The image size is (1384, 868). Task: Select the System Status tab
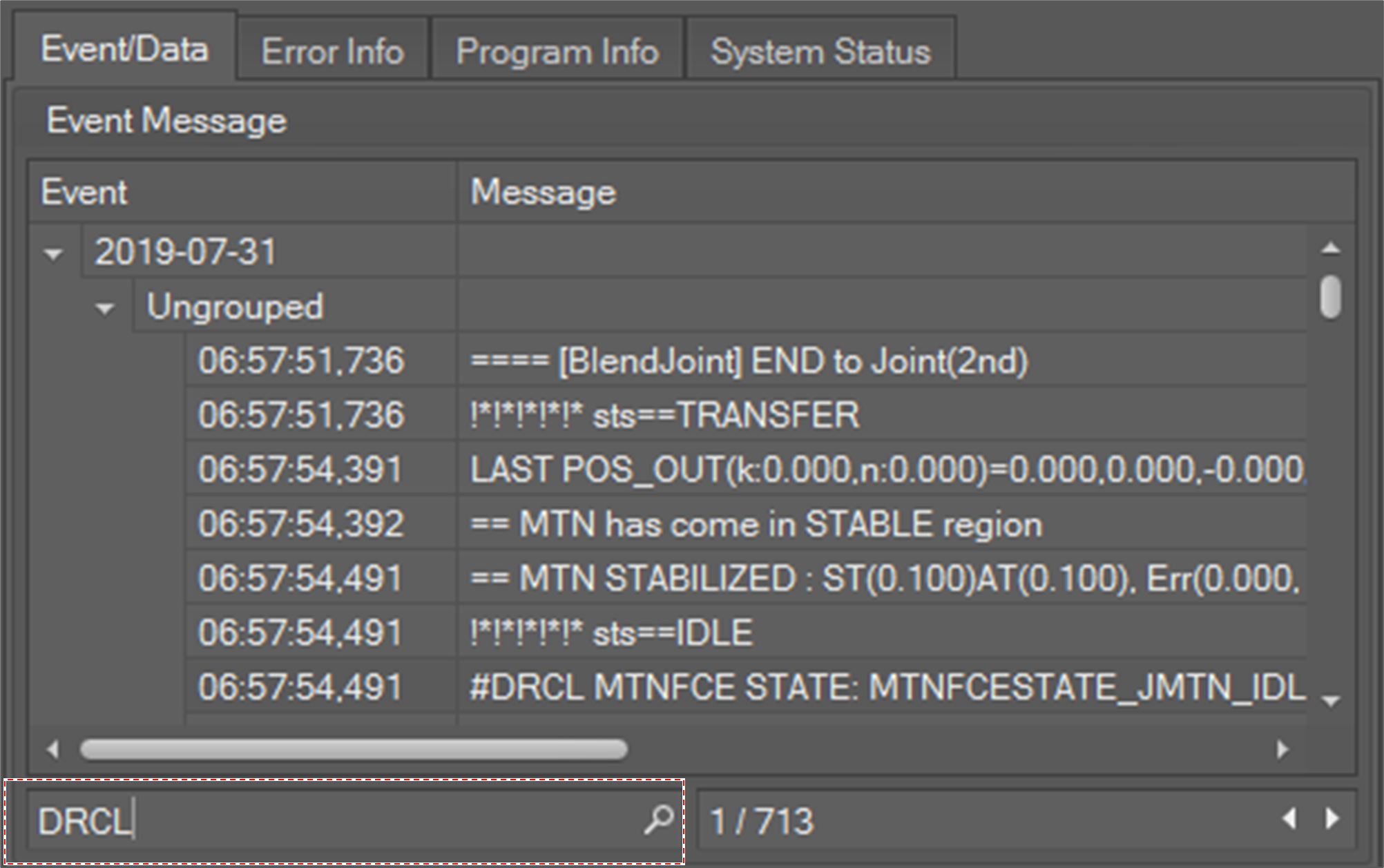pos(820,51)
